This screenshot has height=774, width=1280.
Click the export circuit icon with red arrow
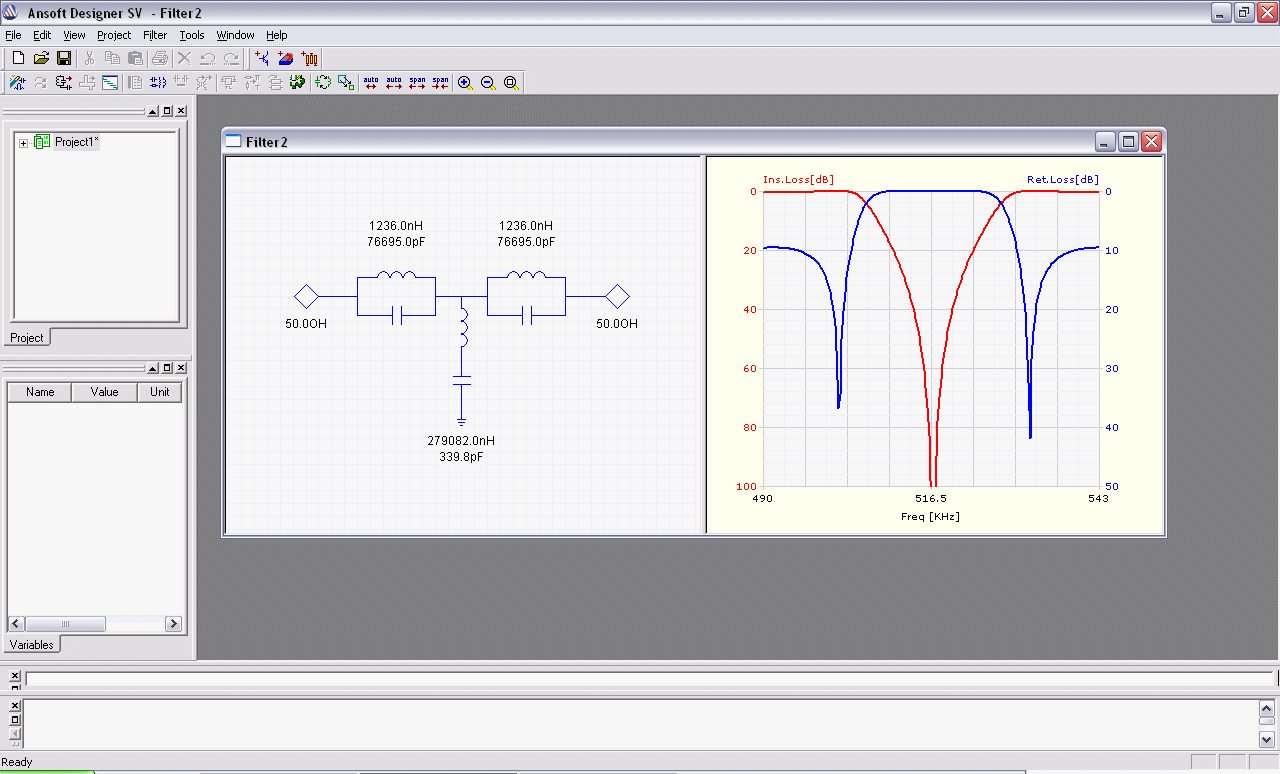pos(64,82)
